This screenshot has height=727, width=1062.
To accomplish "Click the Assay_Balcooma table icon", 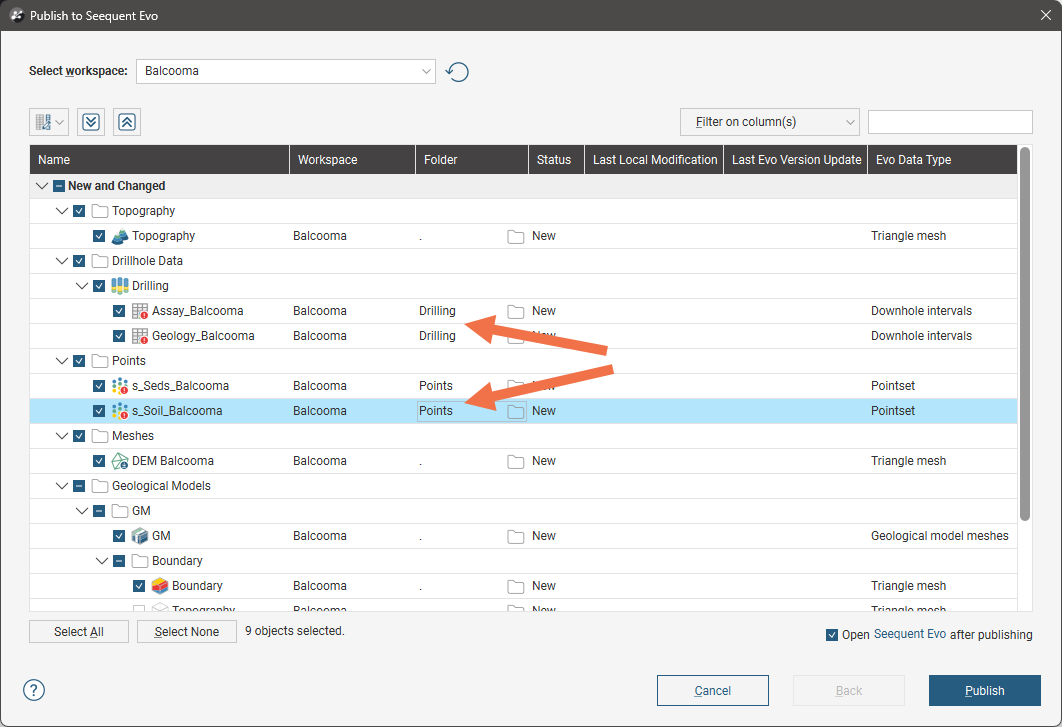I will click(140, 311).
